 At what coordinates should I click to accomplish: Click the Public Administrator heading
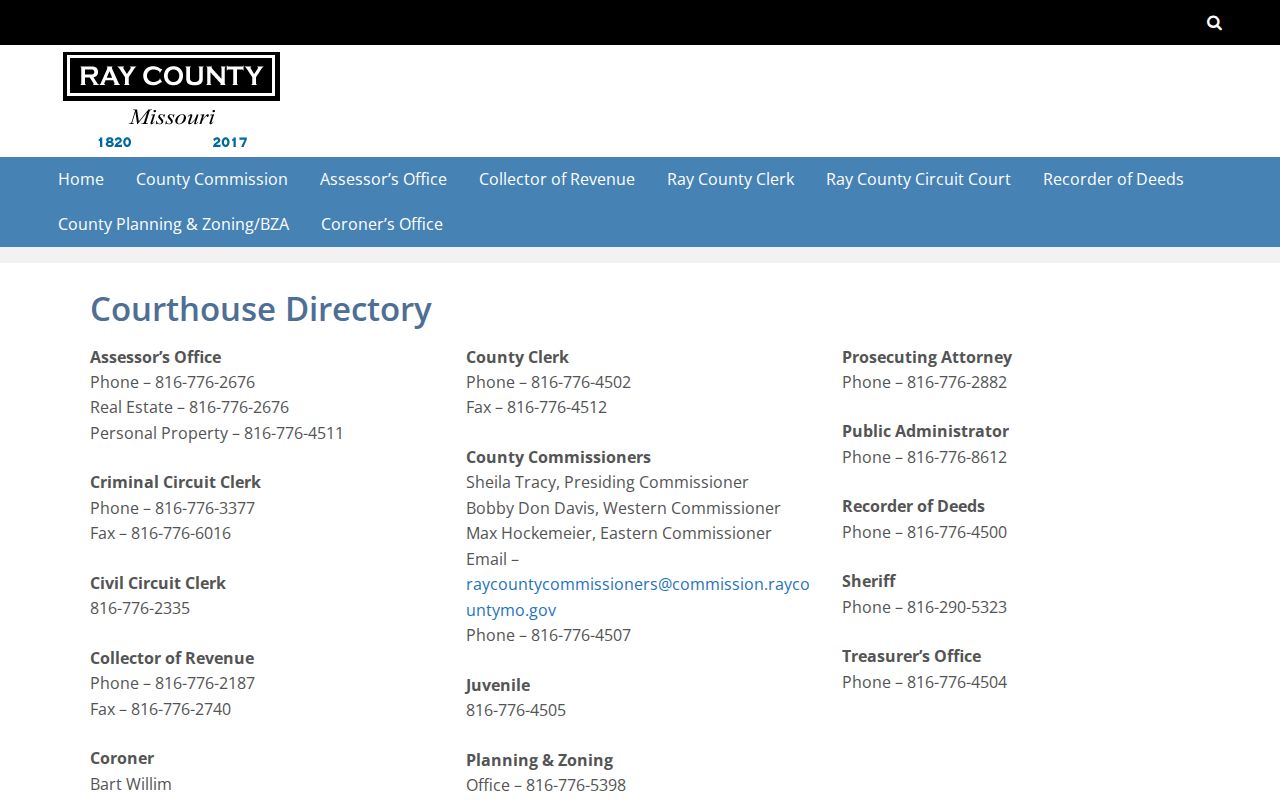pos(925,431)
